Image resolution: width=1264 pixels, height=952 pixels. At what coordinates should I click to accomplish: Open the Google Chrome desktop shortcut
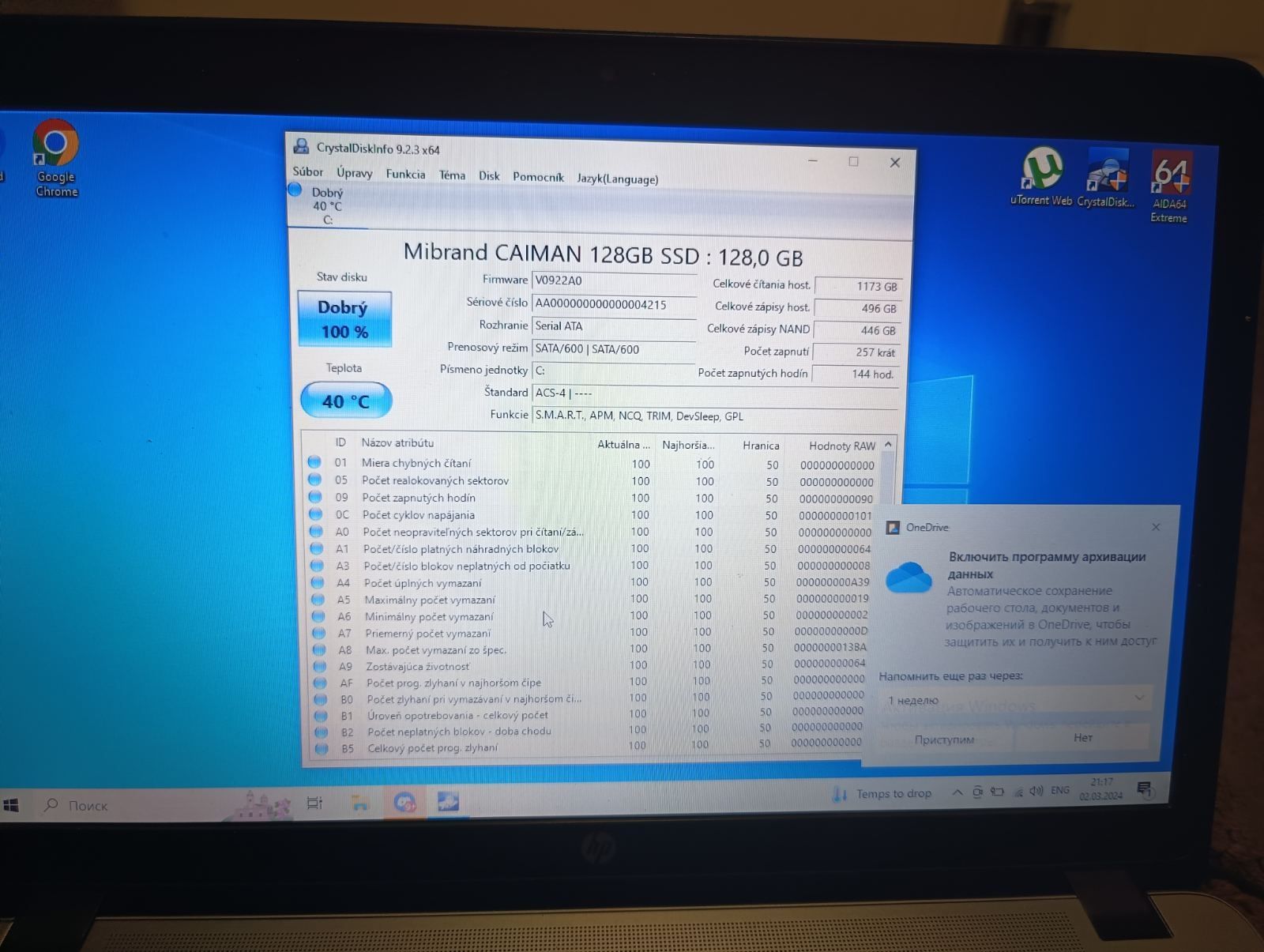tap(56, 157)
